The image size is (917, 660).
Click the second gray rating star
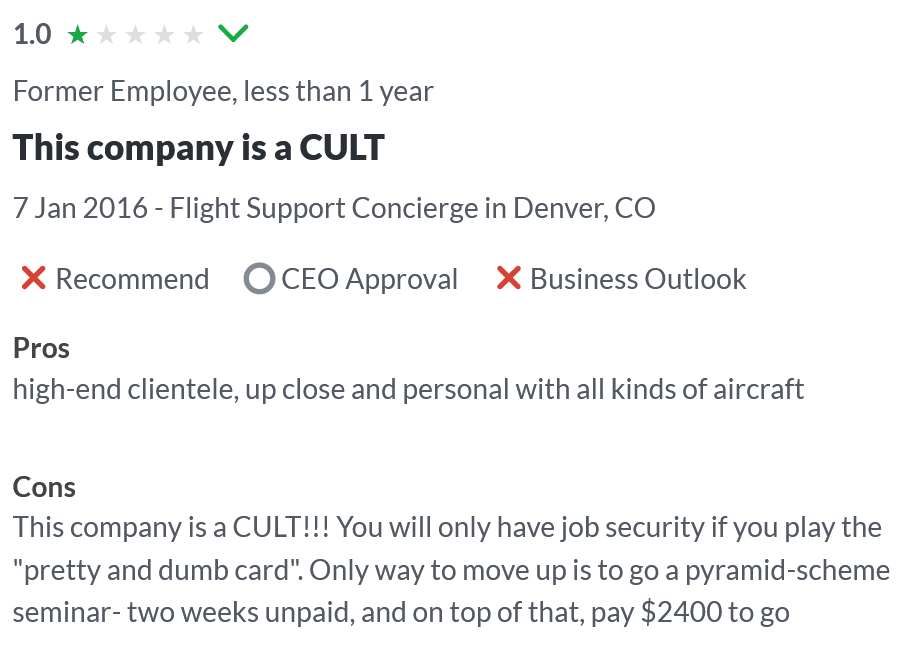[106, 35]
